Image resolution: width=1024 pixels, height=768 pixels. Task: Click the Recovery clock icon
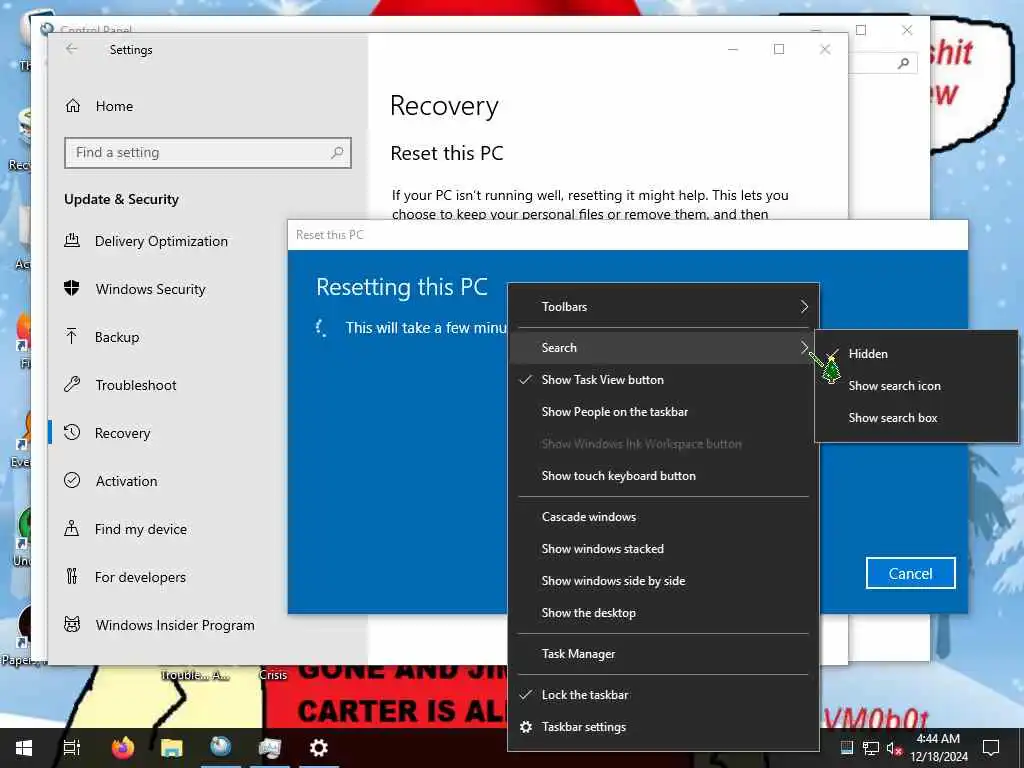coord(72,432)
